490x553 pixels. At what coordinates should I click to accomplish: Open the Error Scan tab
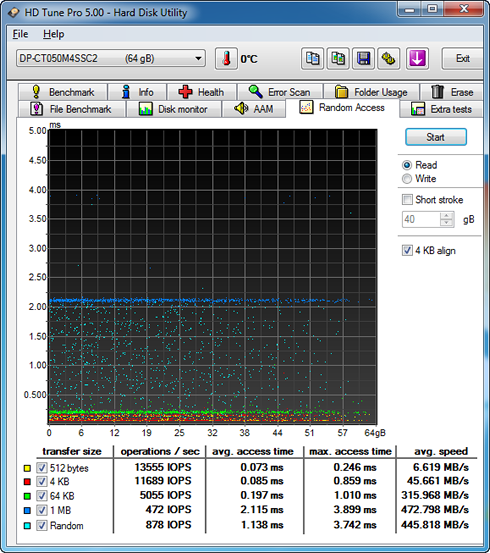[280, 92]
